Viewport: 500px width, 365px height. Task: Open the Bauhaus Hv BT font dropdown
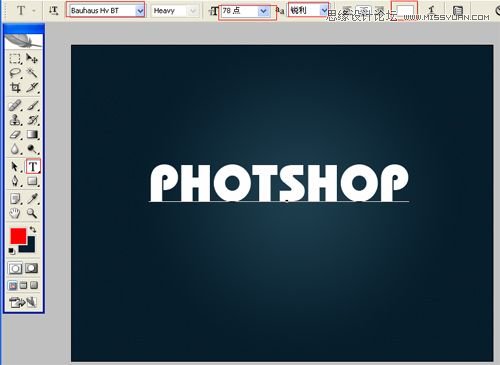pos(140,11)
